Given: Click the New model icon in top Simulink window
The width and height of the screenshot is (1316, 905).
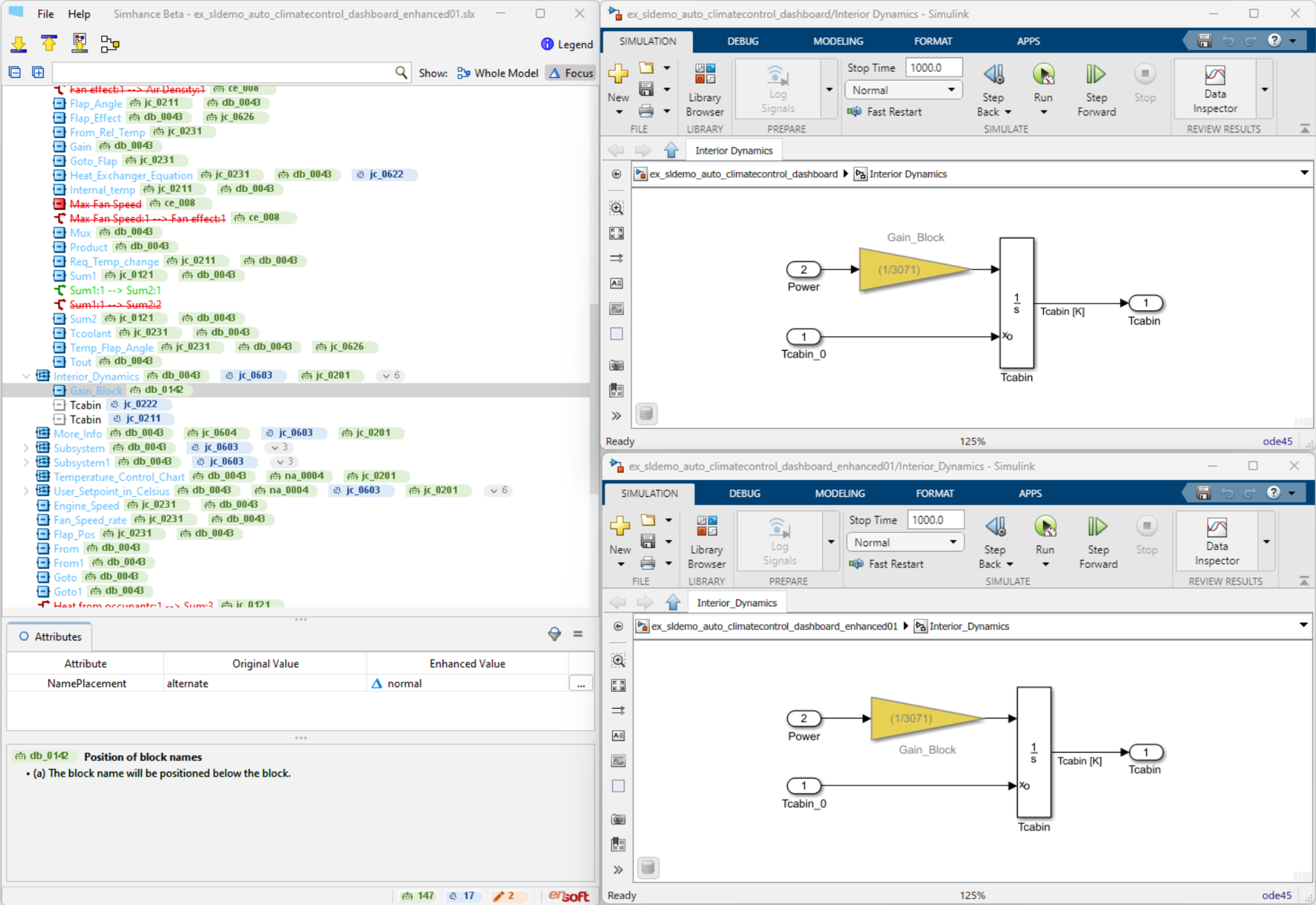Looking at the screenshot, I should pyautogui.click(x=619, y=74).
